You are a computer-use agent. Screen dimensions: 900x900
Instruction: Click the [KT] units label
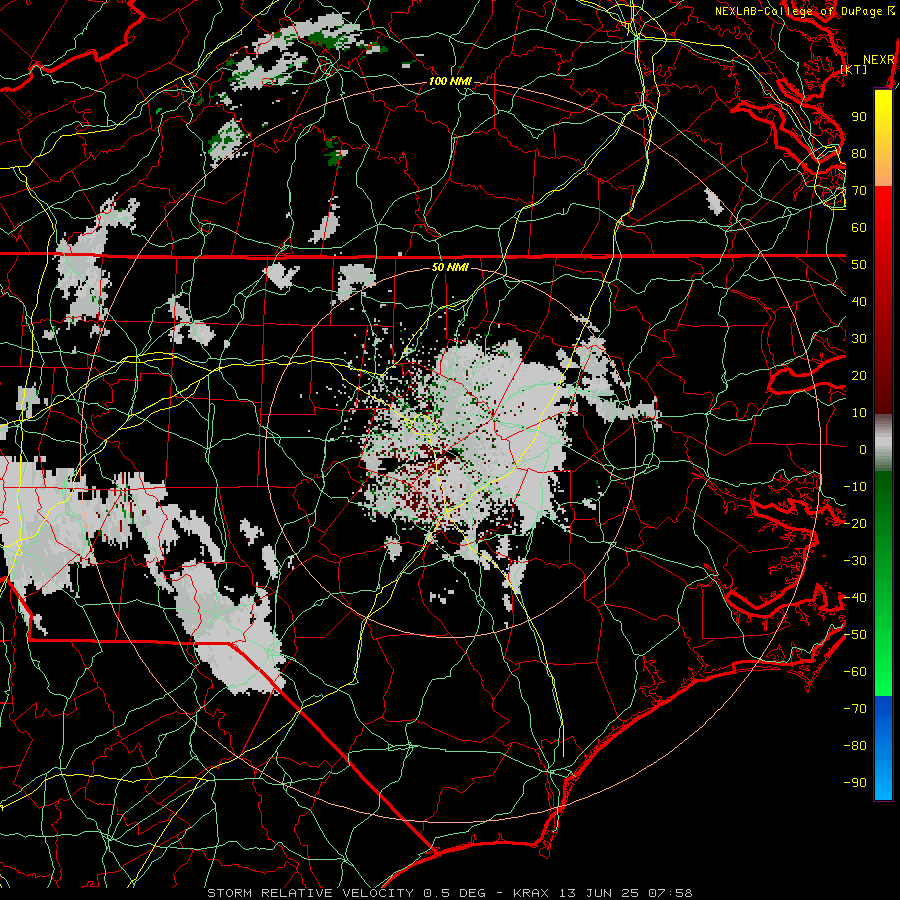(x=854, y=69)
